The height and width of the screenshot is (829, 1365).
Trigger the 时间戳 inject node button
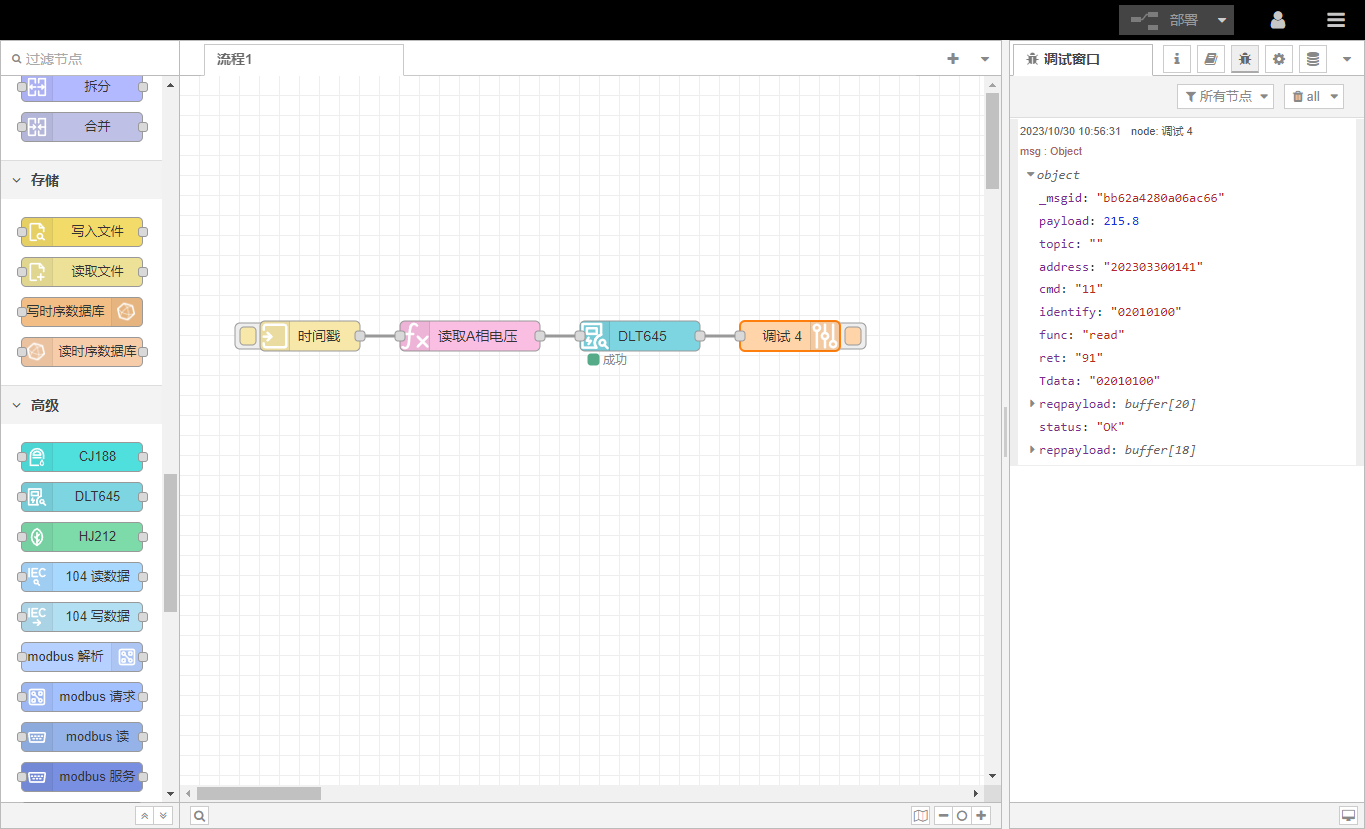coord(247,336)
